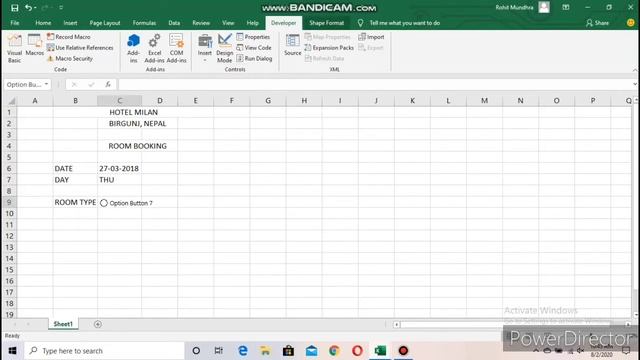Click the Select All corner triangle
The width and height of the screenshot is (640, 360).
[11, 101]
